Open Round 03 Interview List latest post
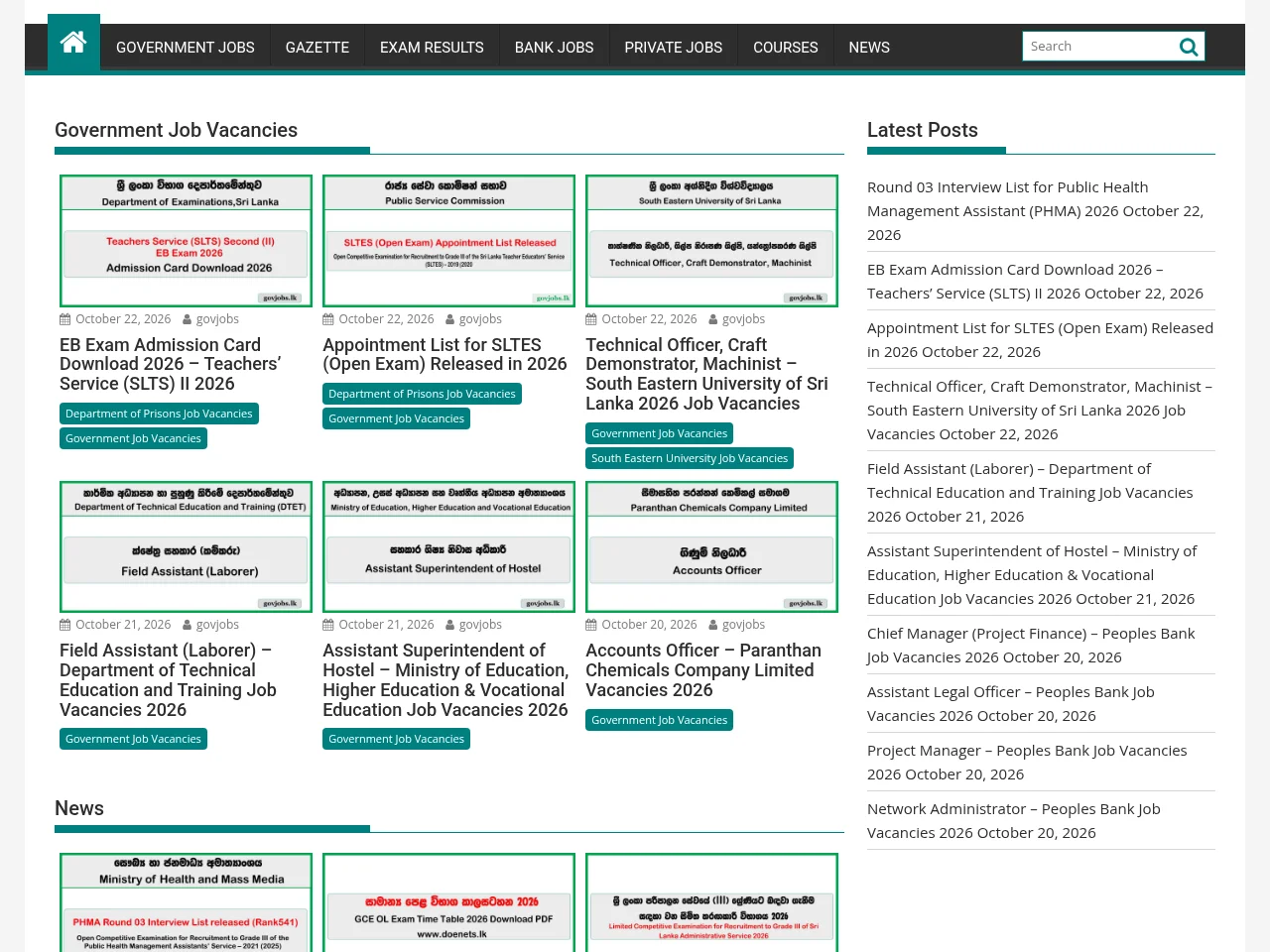 click(1035, 210)
